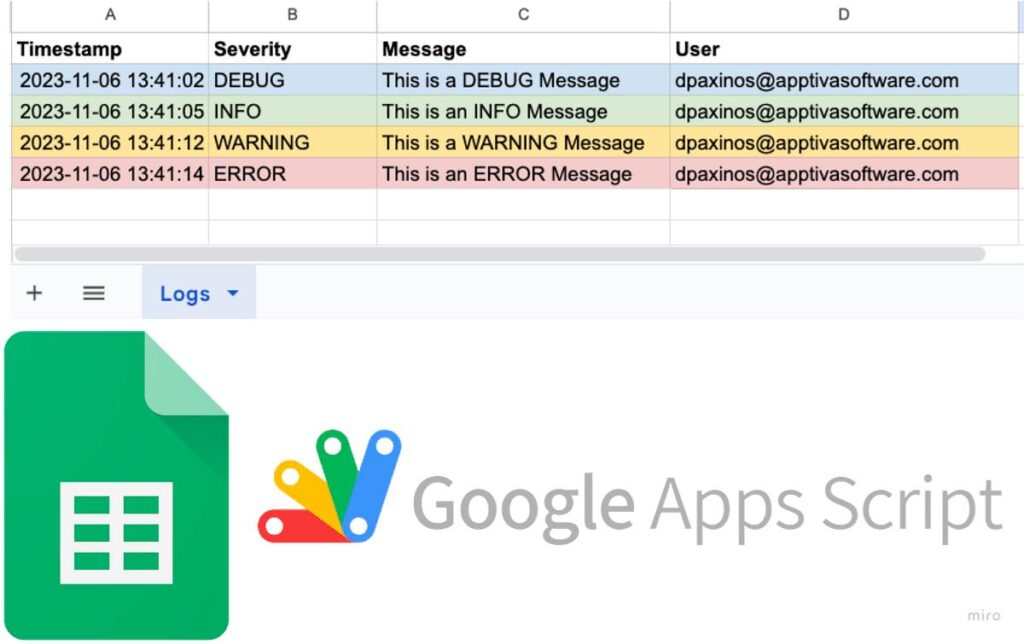Open the all sheets list icon

click(x=93, y=293)
